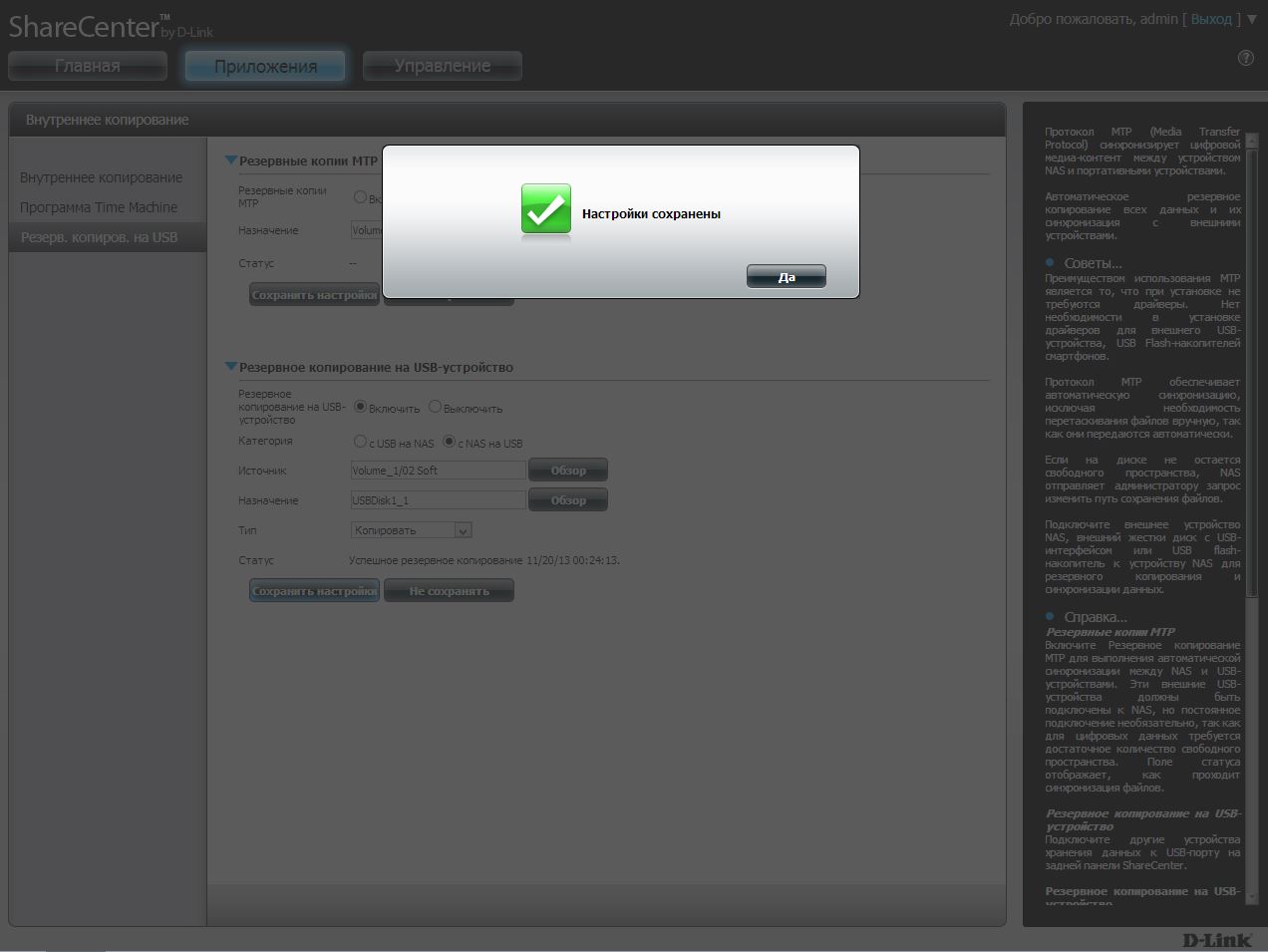Open the help question mark icon
Viewport: 1268px width, 952px height.
[1245, 58]
